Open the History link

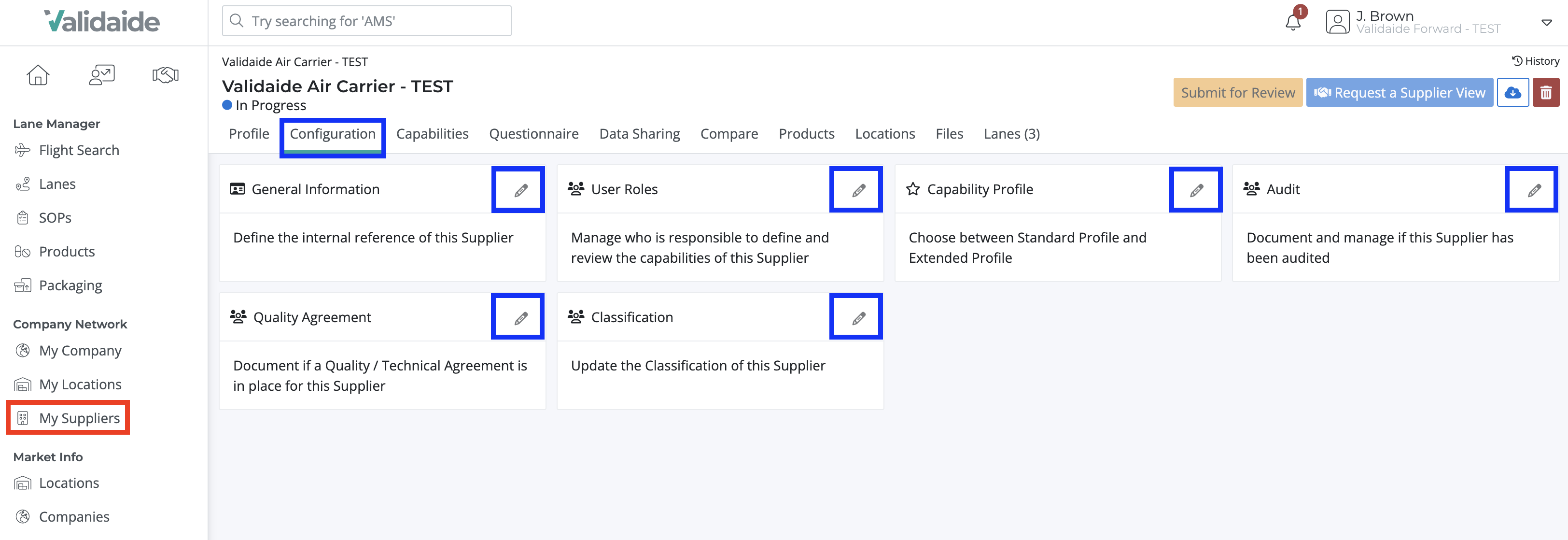[1535, 61]
